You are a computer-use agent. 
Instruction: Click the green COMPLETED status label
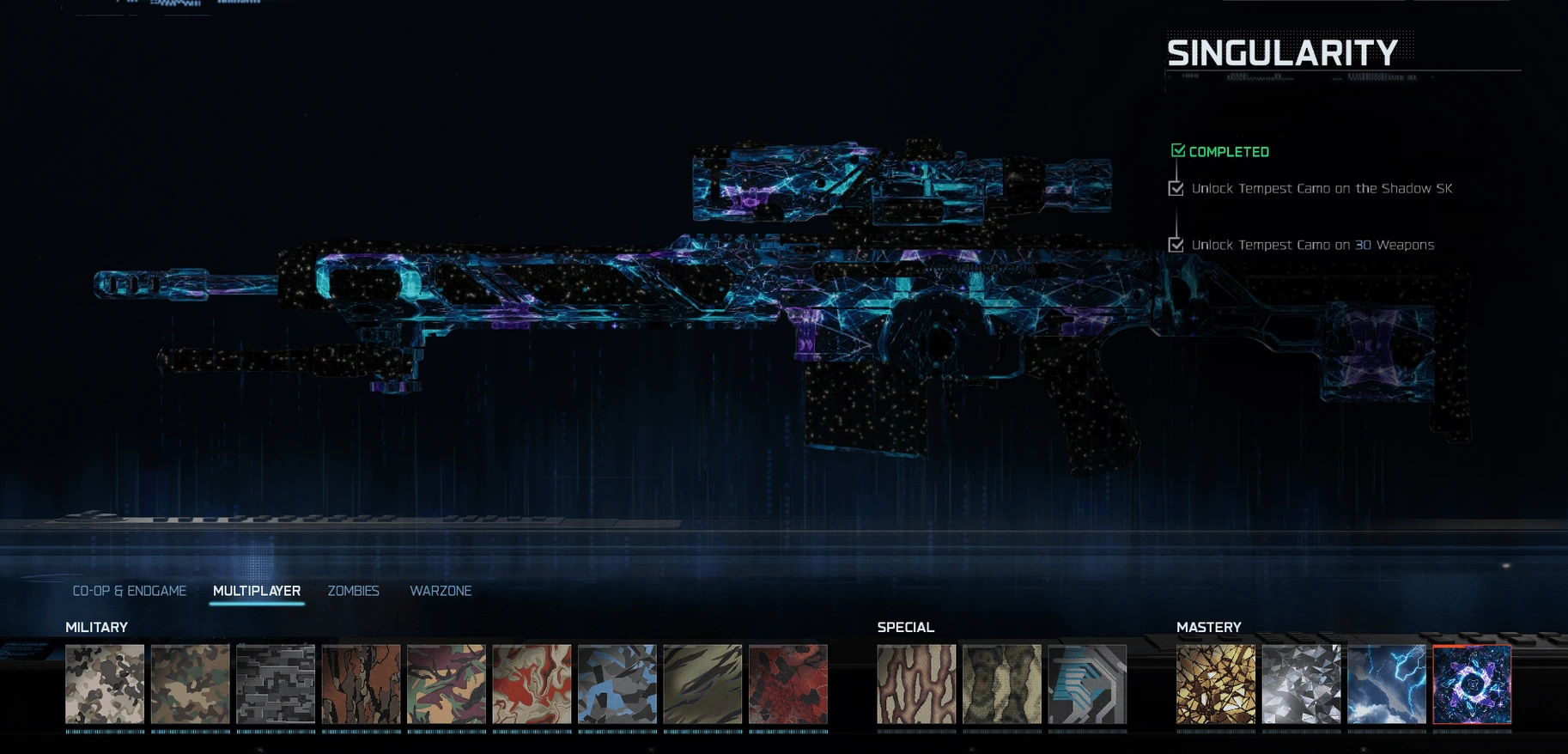pos(1229,152)
